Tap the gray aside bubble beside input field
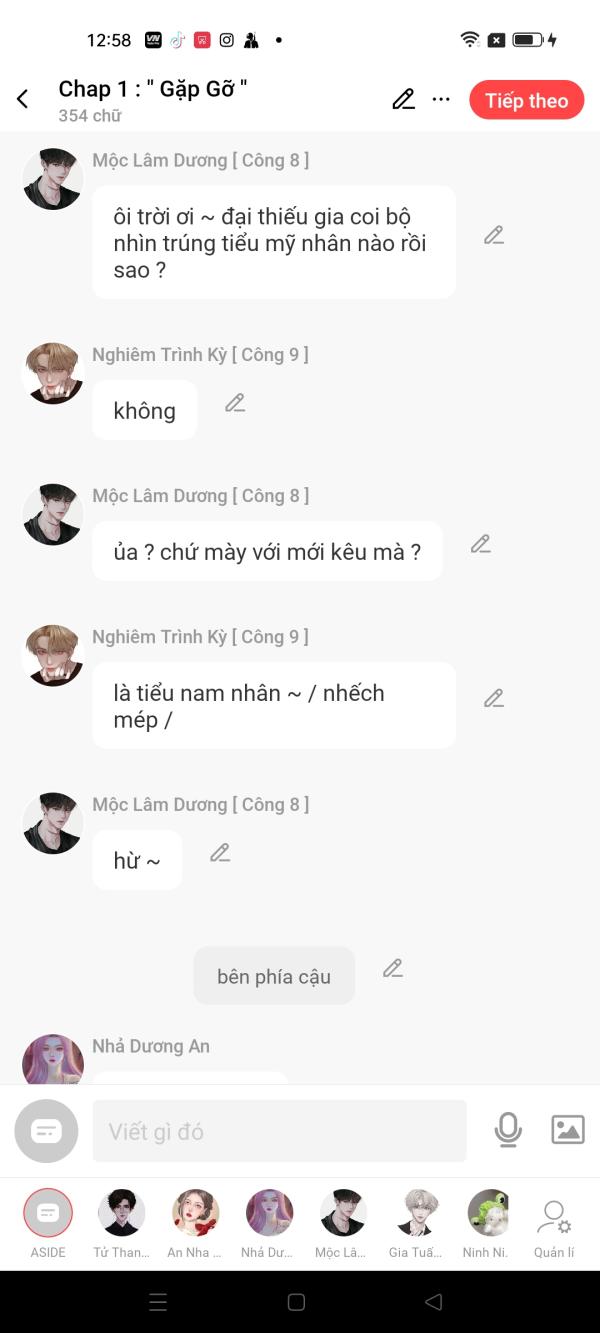The height and width of the screenshot is (1333, 600). [46, 1131]
